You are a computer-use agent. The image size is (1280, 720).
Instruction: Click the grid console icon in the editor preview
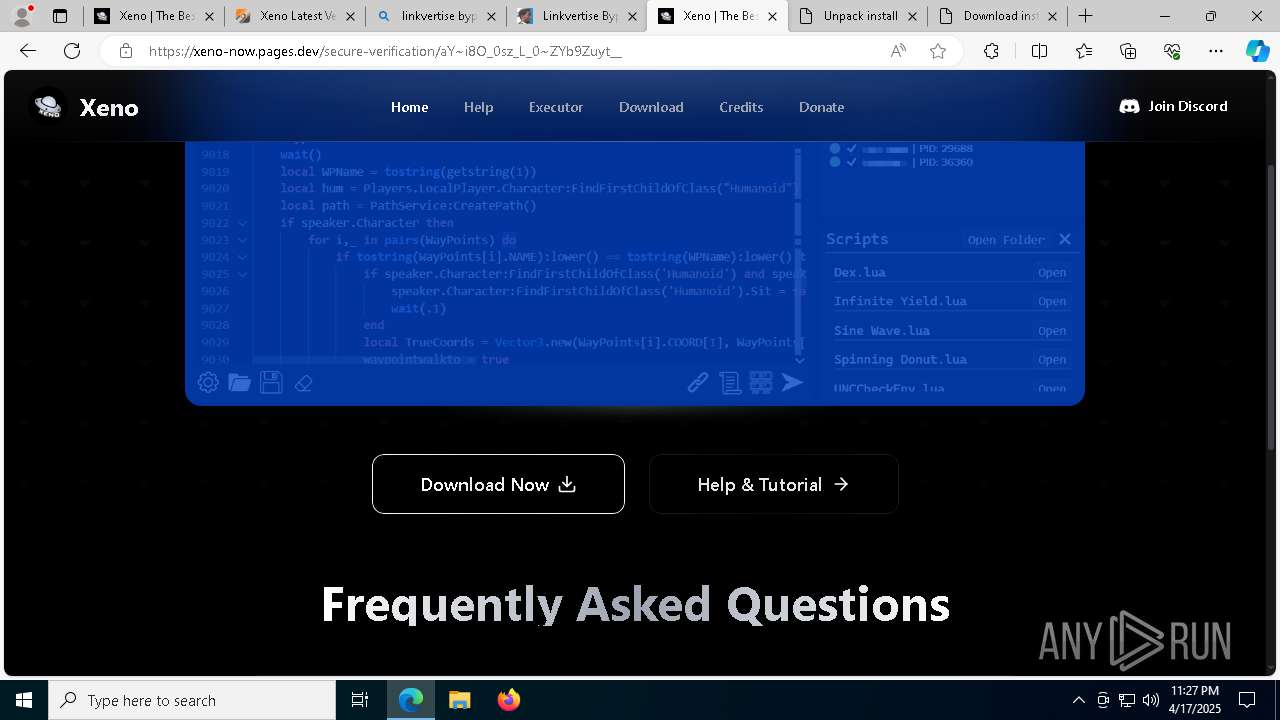coord(761,382)
